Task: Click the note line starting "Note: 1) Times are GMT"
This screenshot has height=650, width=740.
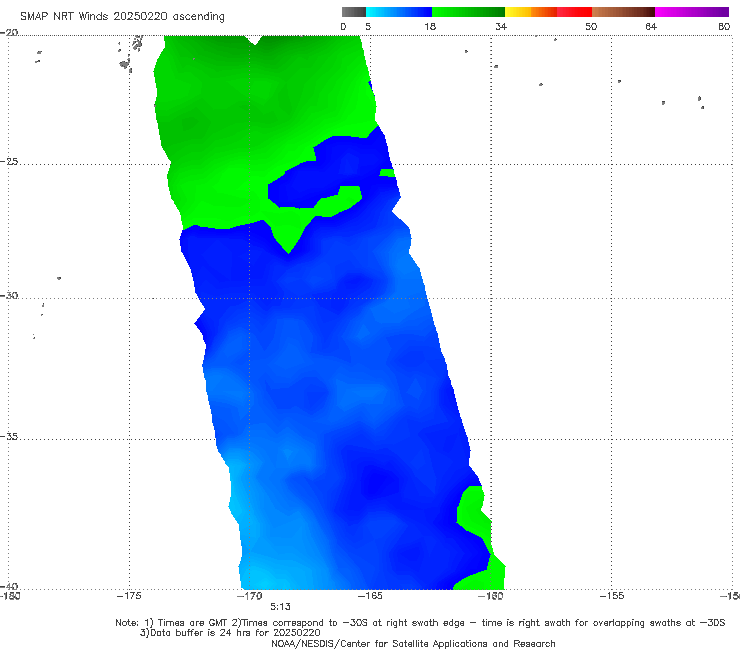Action: click(x=420, y=623)
